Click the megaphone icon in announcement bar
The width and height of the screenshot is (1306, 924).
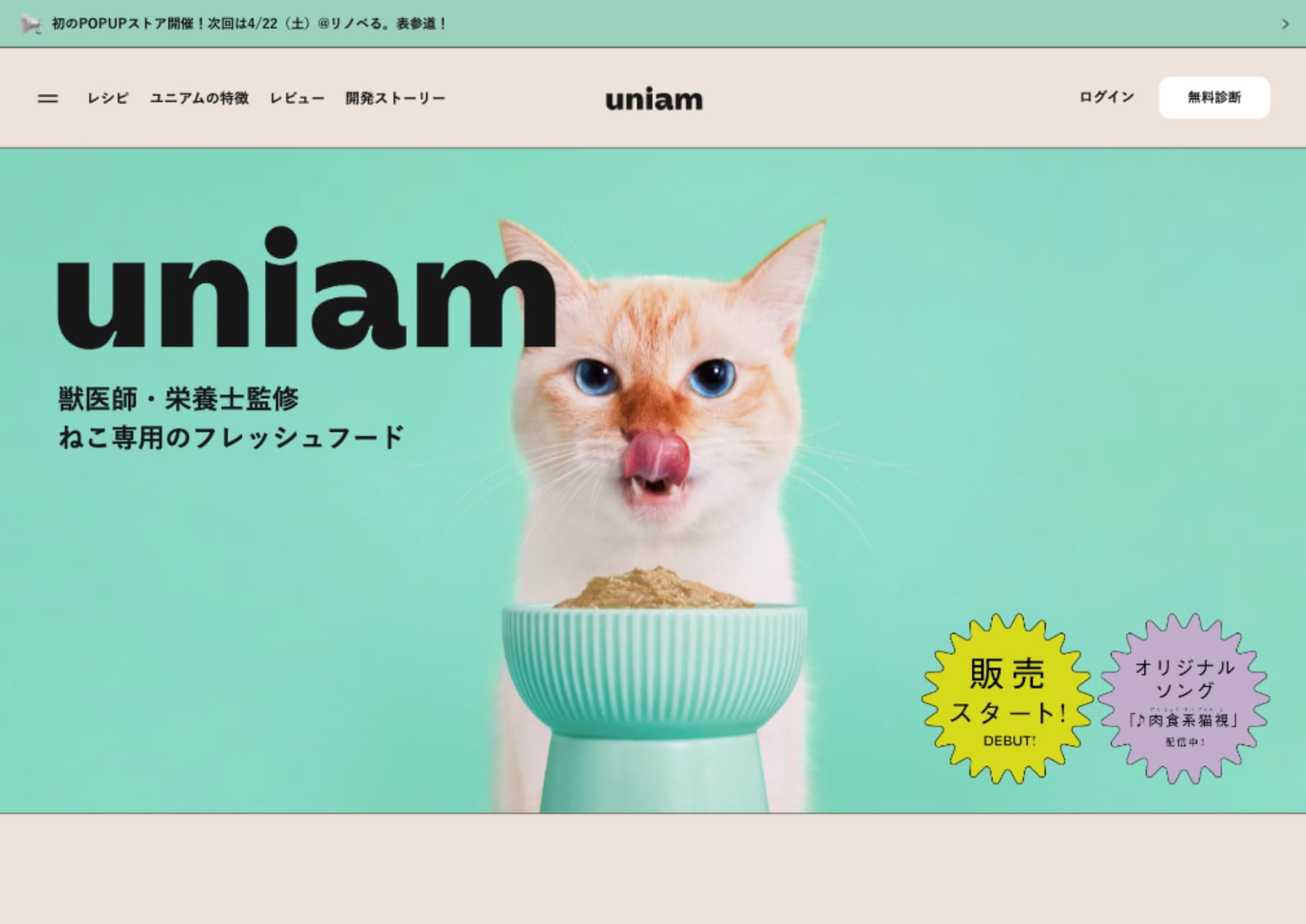point(31,24)
